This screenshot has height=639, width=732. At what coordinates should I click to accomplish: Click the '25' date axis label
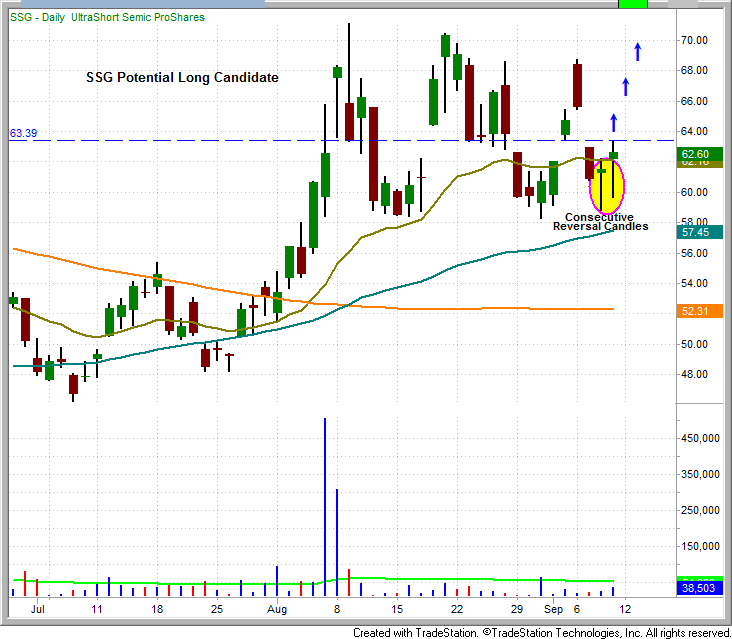pos(217,609)
